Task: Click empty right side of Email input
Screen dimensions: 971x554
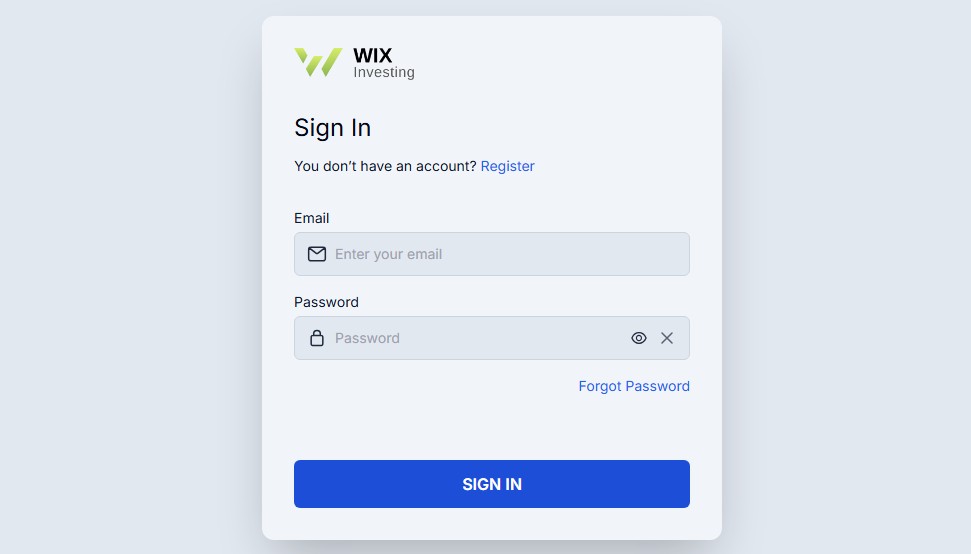Action: point(588,254)
